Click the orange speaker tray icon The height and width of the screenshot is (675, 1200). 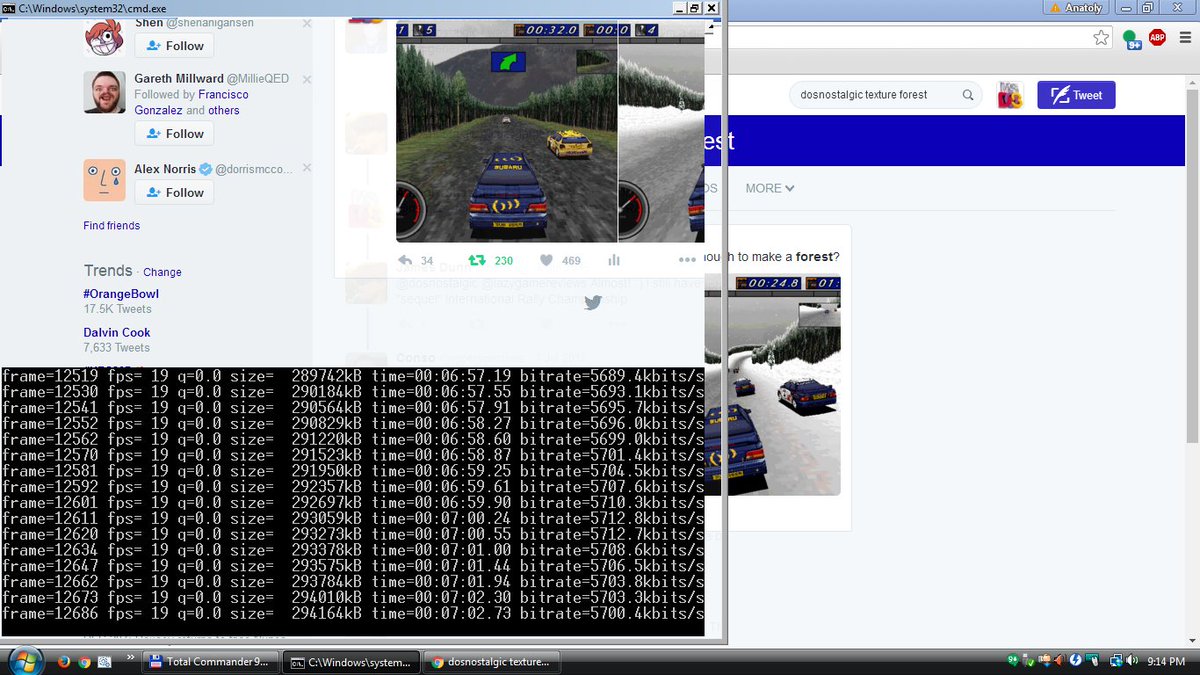coord(1060,661)
